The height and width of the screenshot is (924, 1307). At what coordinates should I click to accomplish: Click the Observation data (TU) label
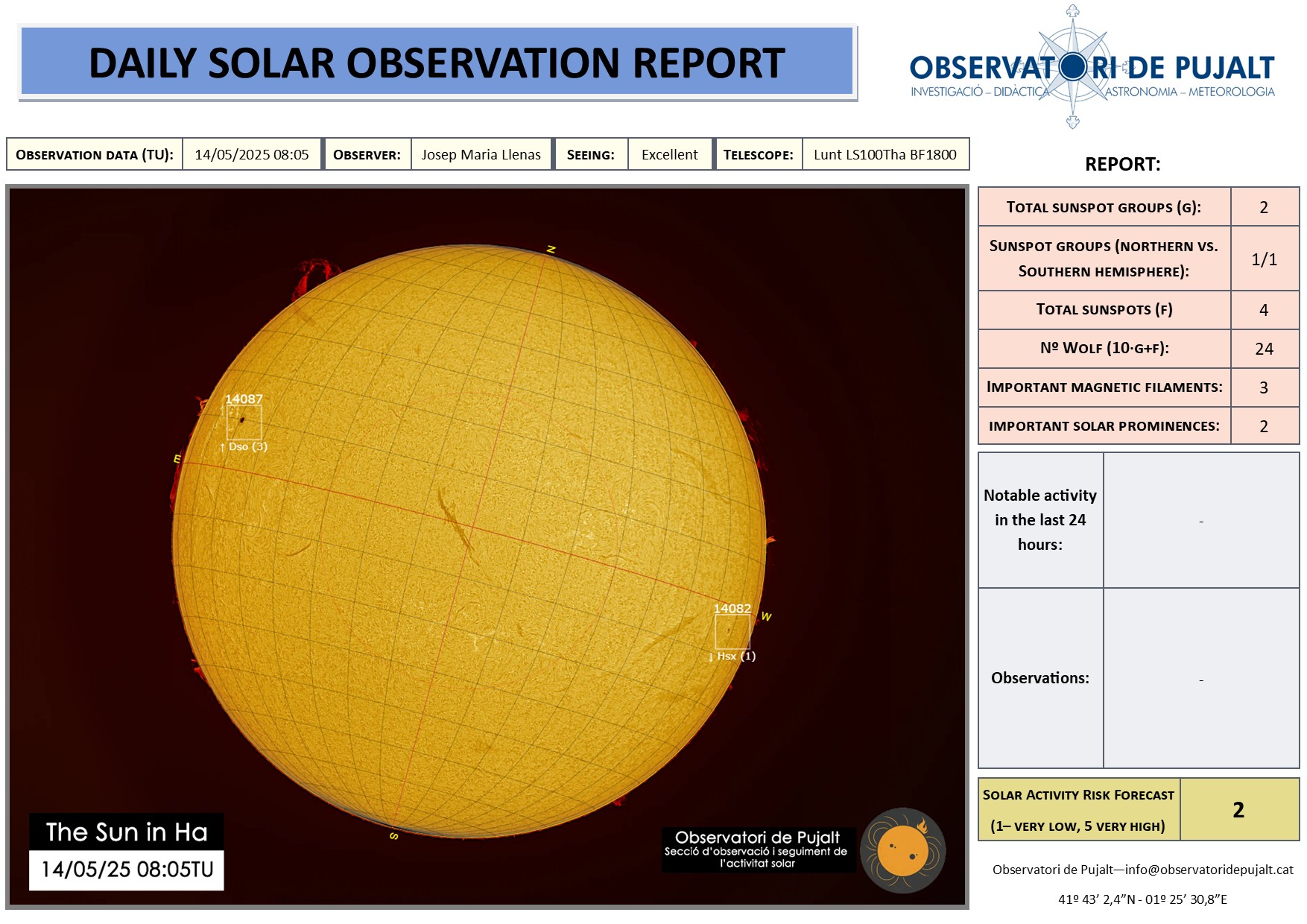point(95,154)
